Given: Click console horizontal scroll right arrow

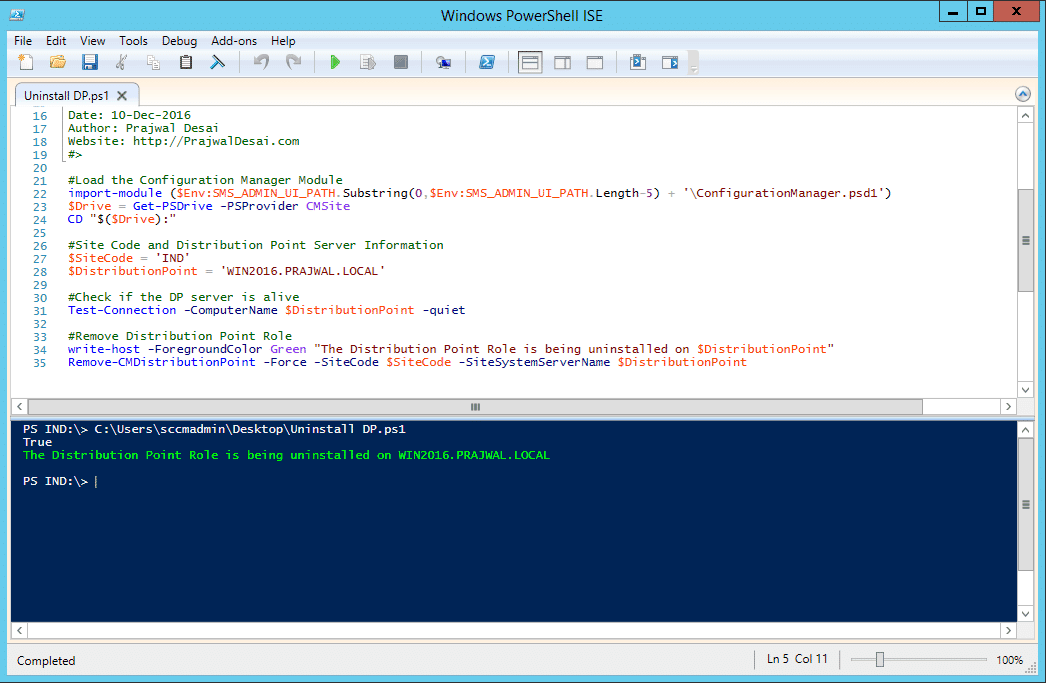Looking at the screenshot, I should point(1008,630).
